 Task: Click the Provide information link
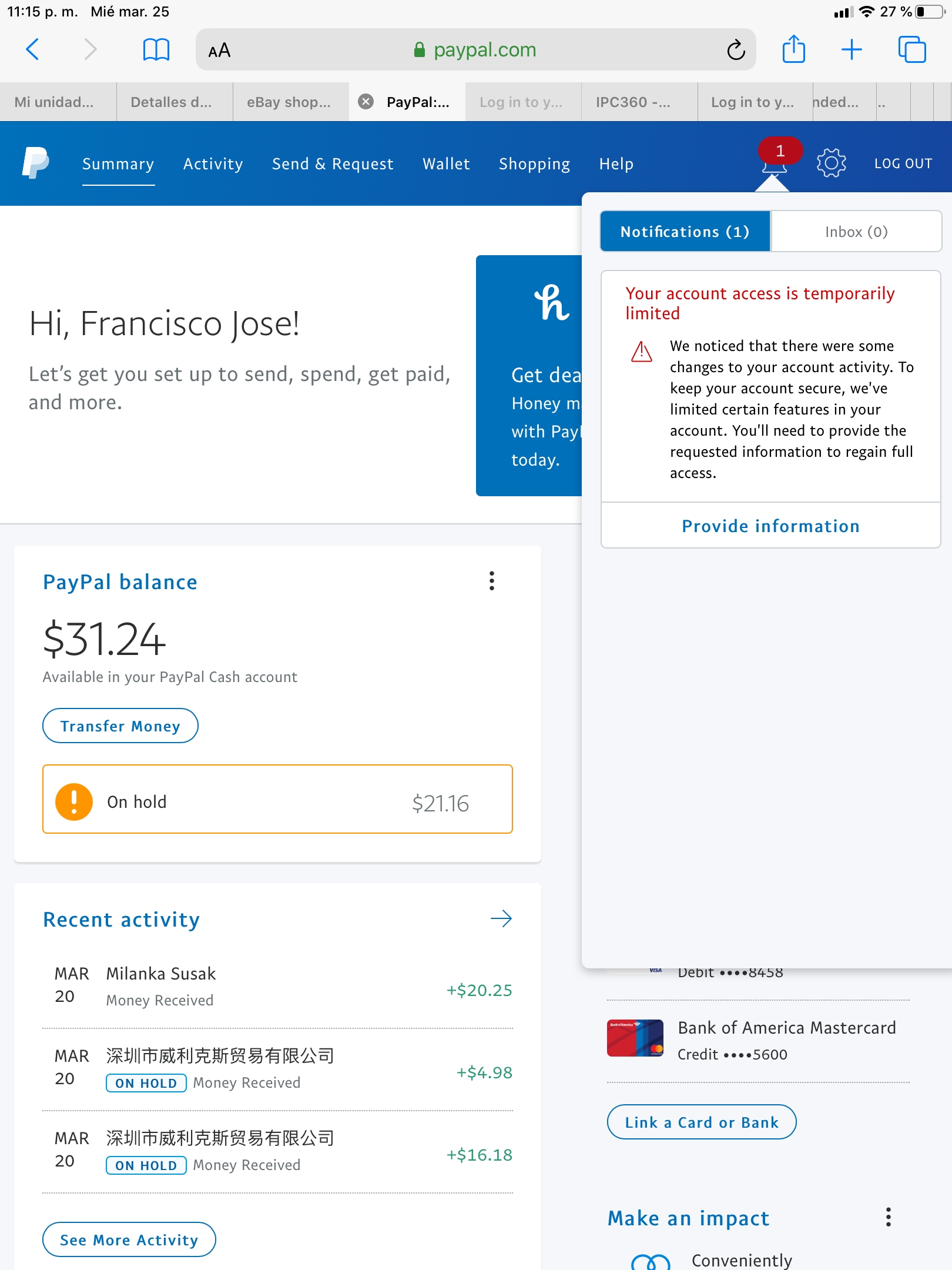(x=770, y=526)
